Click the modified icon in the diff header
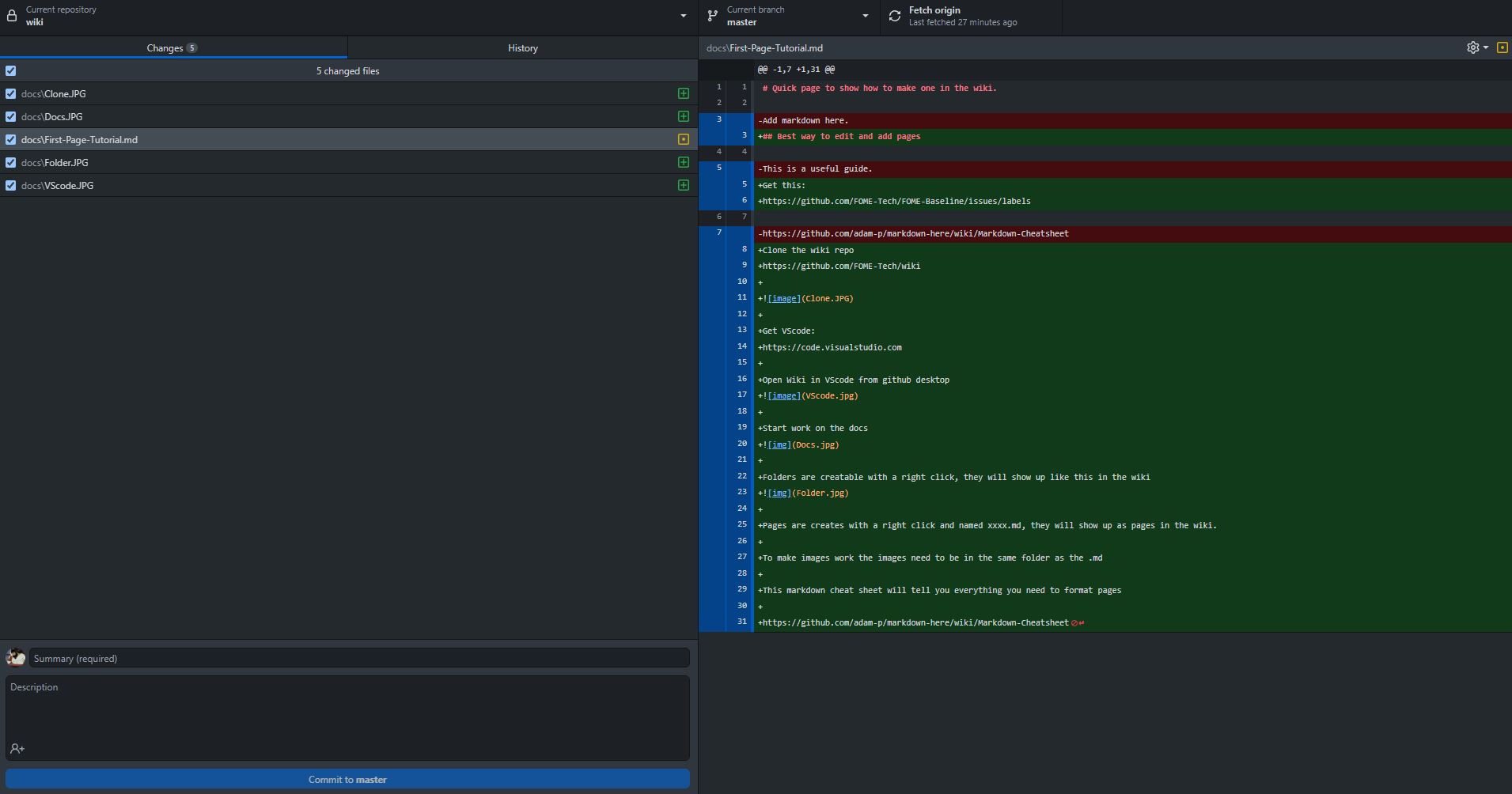The height and width of the screenshot is (794, 1512). click(x=1502, y=47)
